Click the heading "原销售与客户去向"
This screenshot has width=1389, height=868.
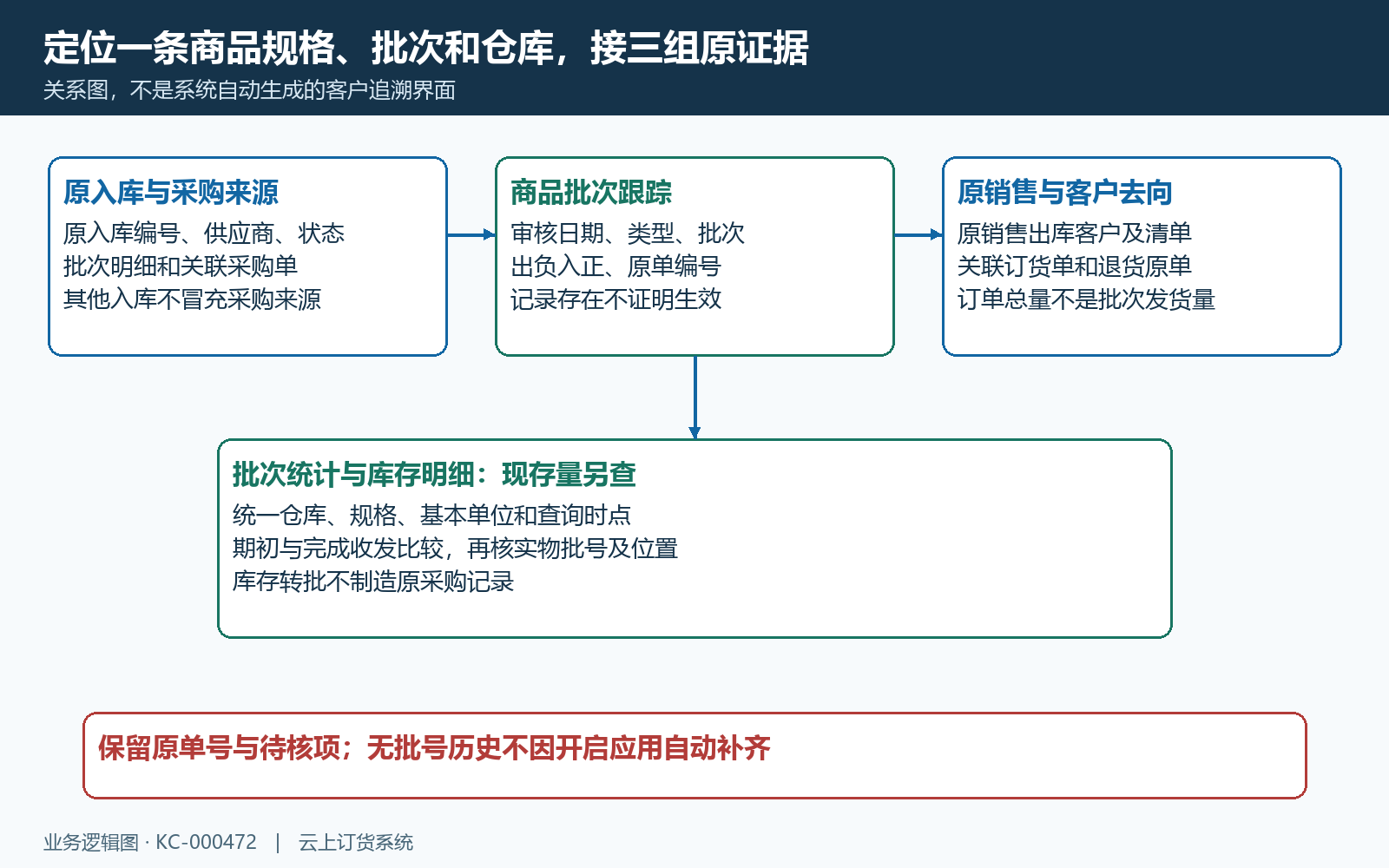click(x=1065, y=192)
